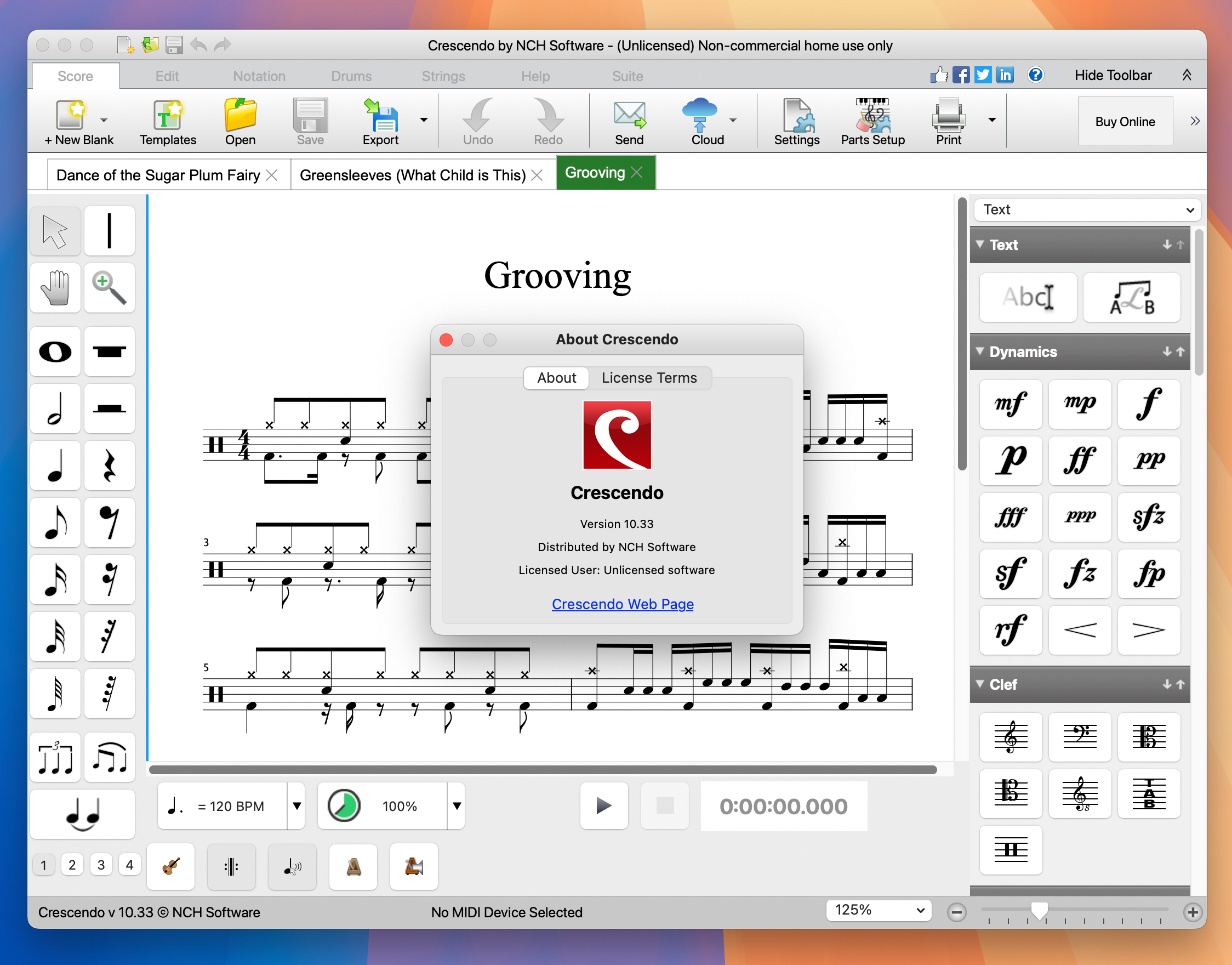The height and width of the screenshot is (965, 1232).
Task: Start playback with the play button
Action: pos(603,805)
